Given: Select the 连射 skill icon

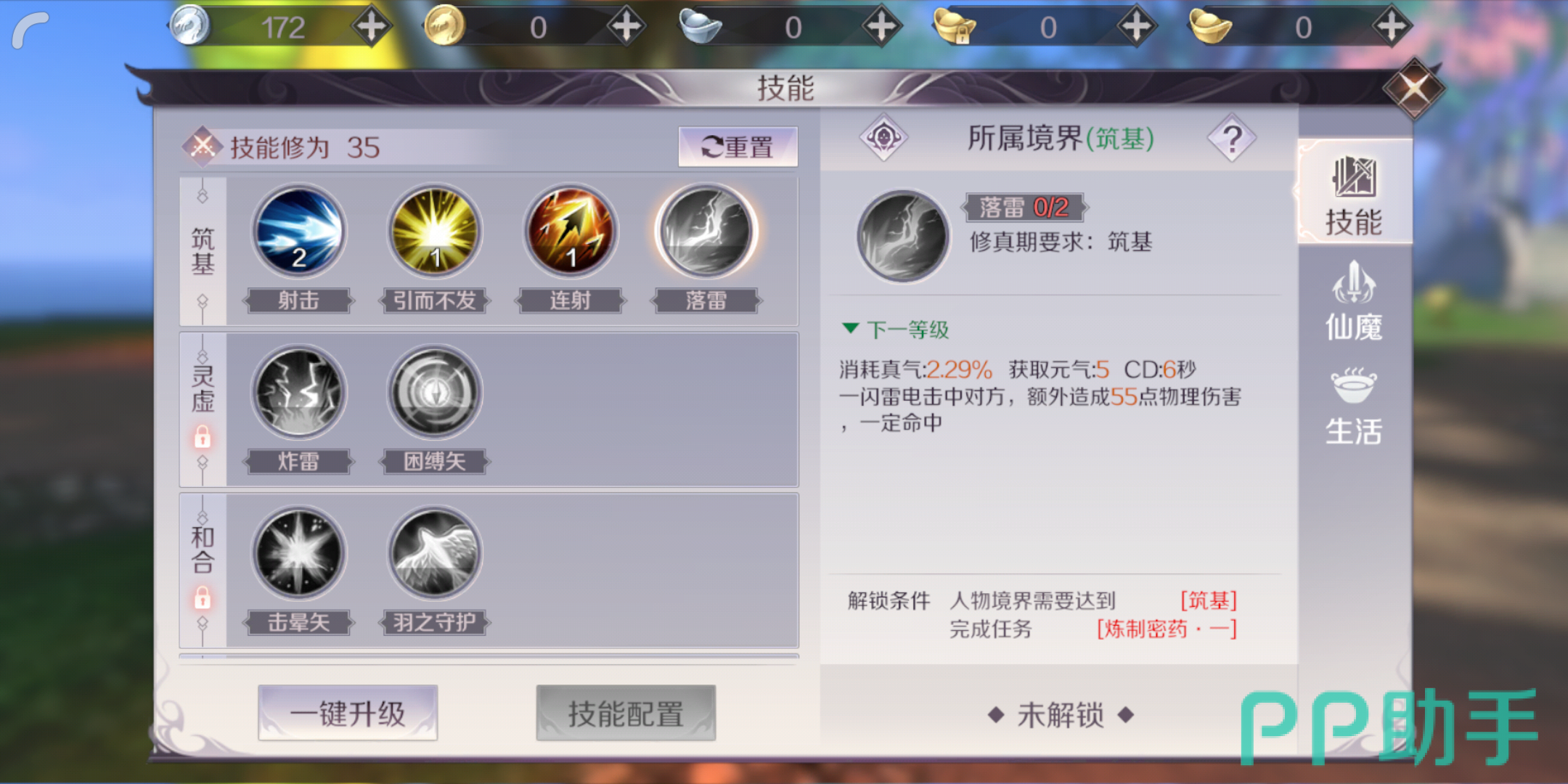Looking at the screenshot, I should click(x=571, y=232).
